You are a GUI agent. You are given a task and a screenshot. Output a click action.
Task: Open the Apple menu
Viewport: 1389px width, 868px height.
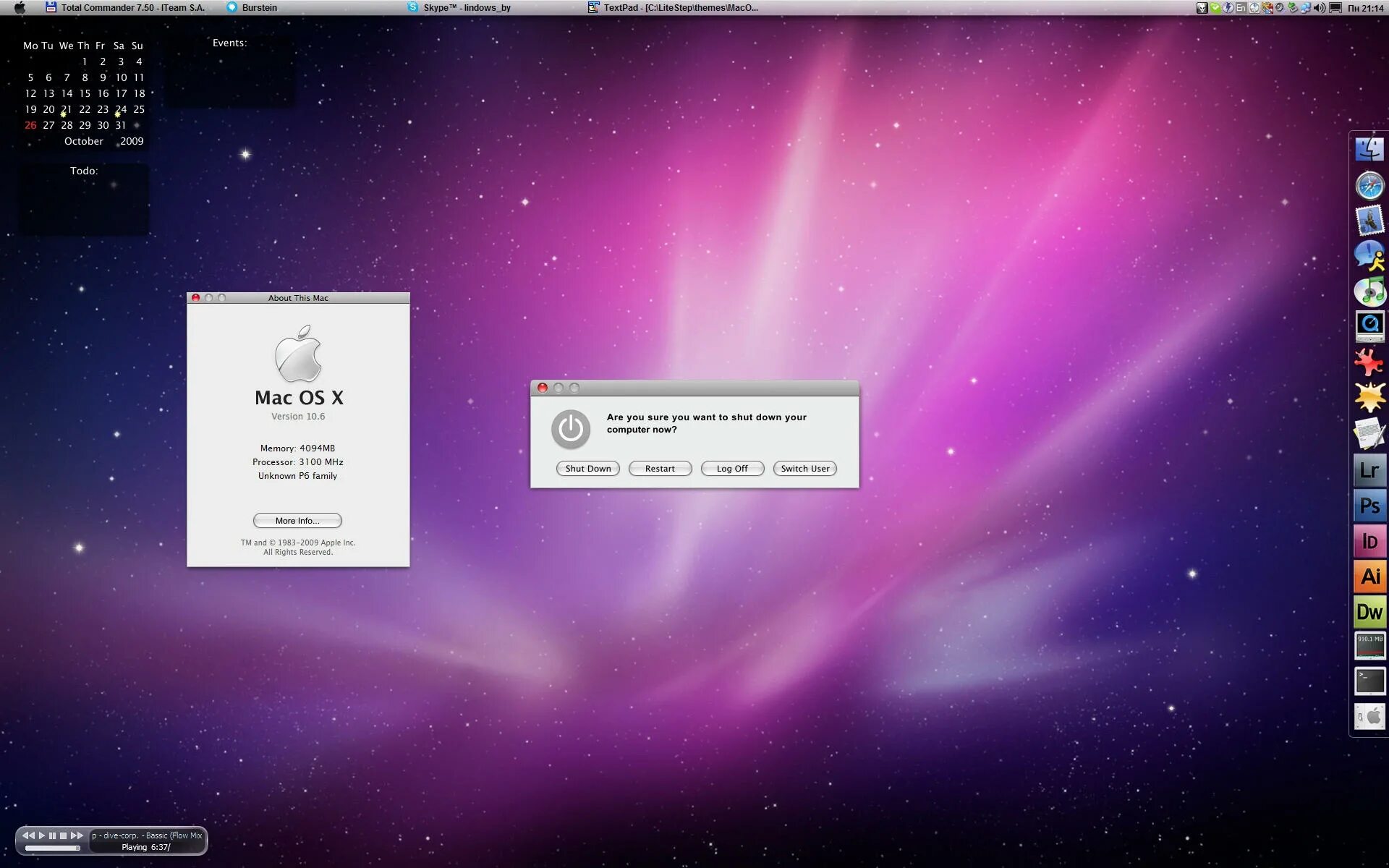20,8
